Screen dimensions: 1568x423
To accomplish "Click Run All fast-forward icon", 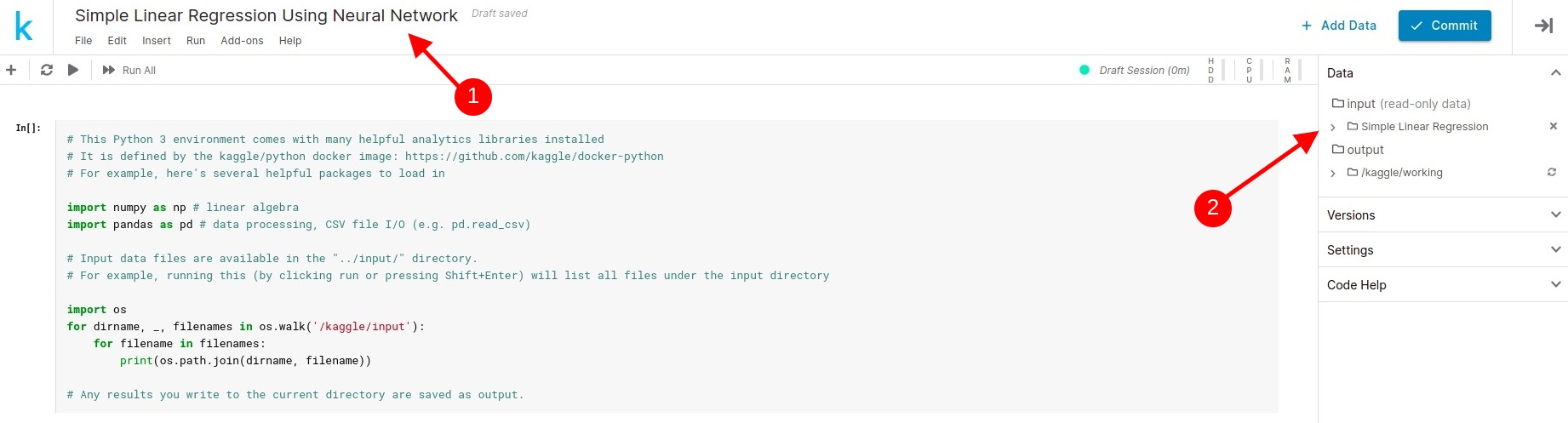I will point(109,70).
